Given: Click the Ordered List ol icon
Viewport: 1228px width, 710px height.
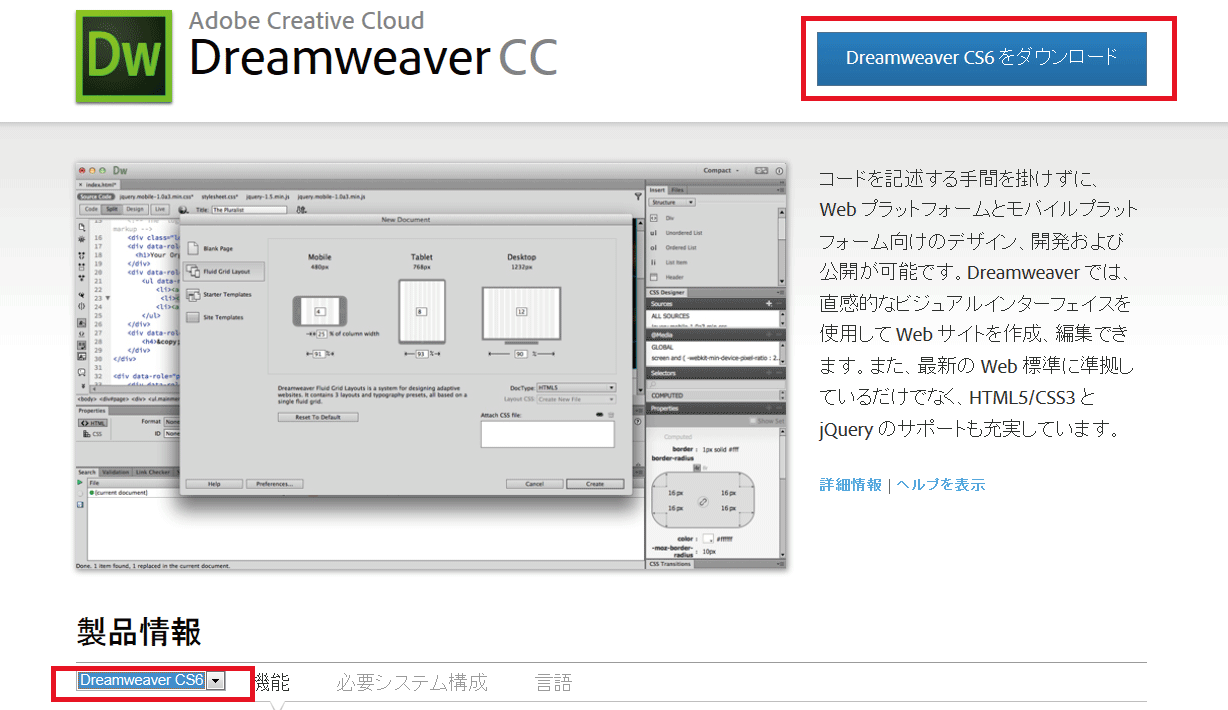Looking at the screenshot, I should [x=654, y=247].
